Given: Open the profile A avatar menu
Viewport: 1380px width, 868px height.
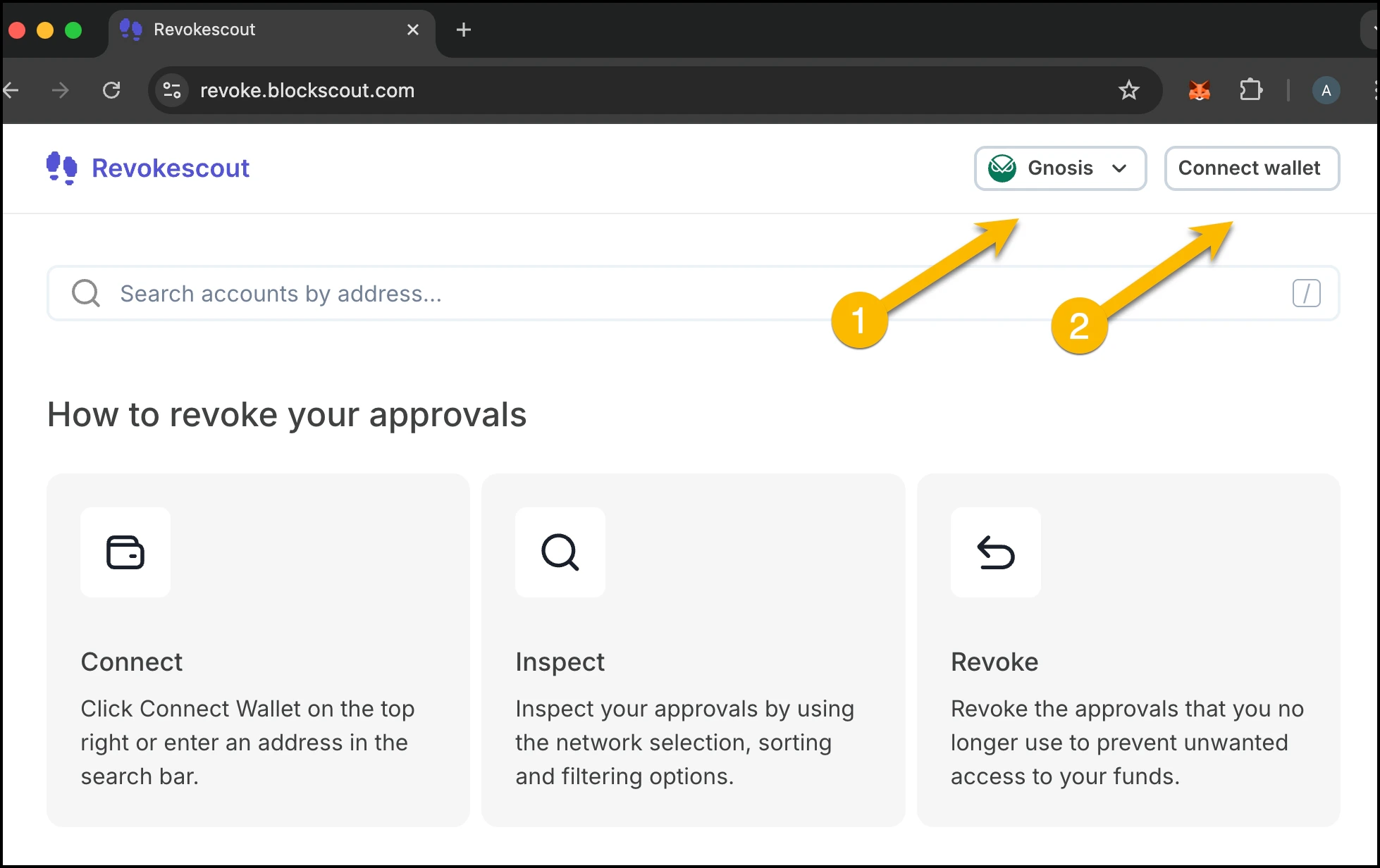Looking at the screenshot, I should pyautogui.click(x=1326, y=90).
